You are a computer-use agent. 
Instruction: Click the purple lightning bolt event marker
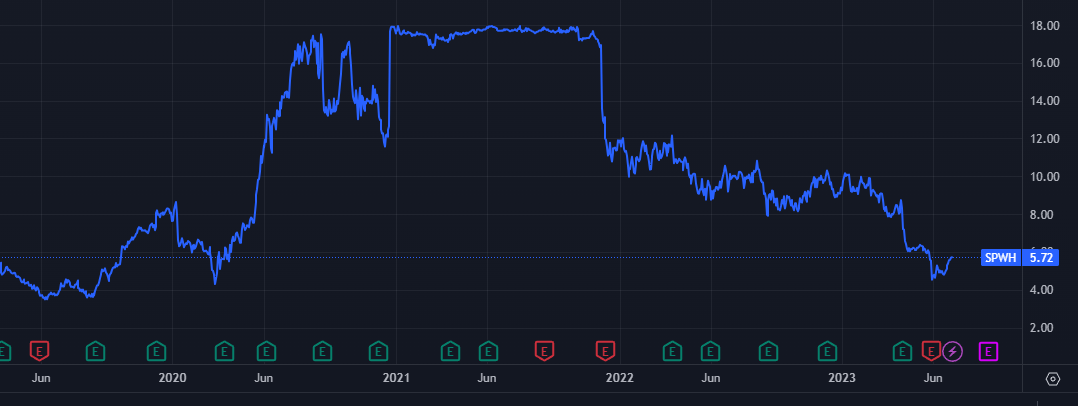click(952, 352)
